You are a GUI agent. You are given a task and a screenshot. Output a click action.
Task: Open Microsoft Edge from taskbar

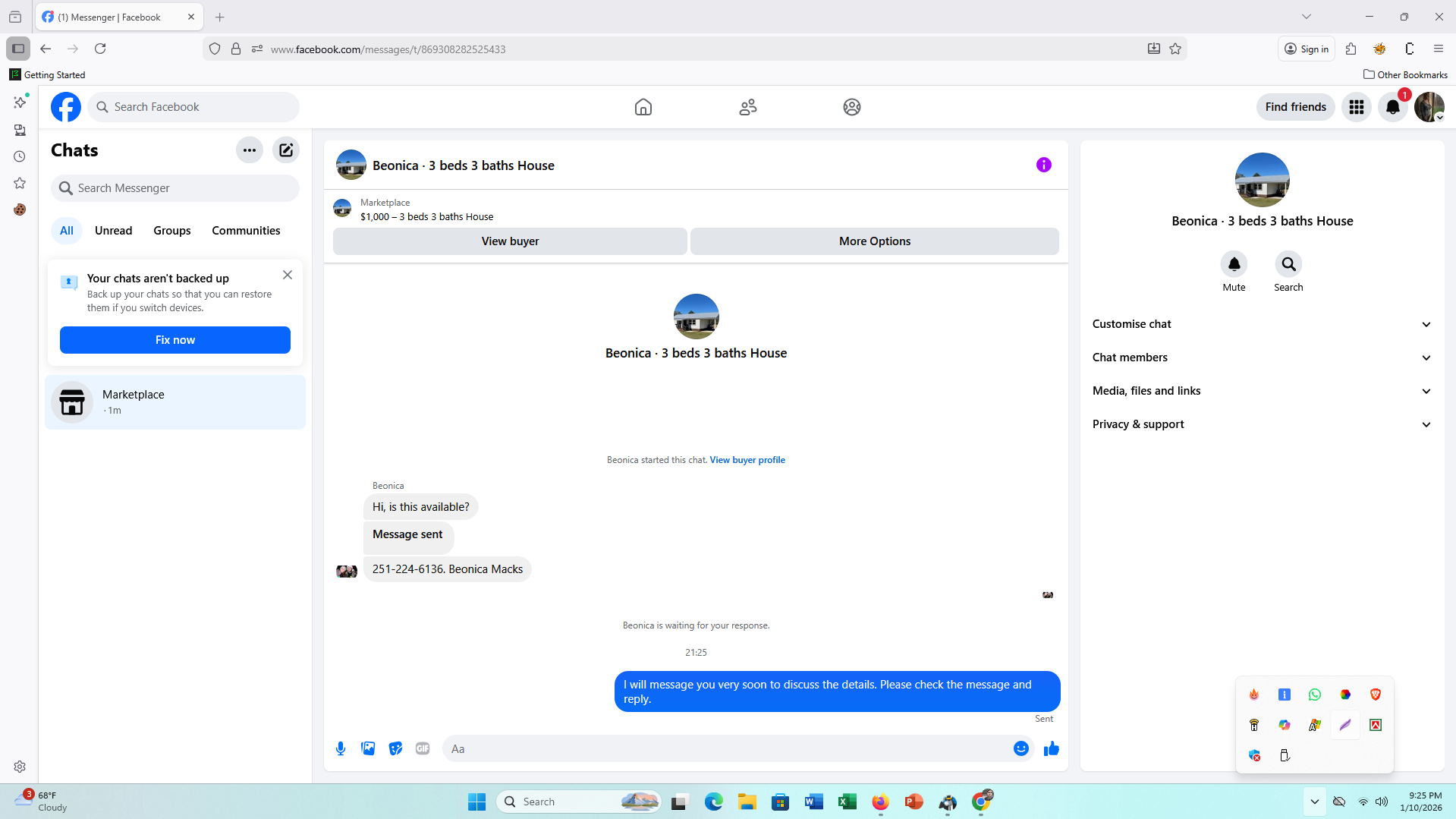tap(714, 802)
